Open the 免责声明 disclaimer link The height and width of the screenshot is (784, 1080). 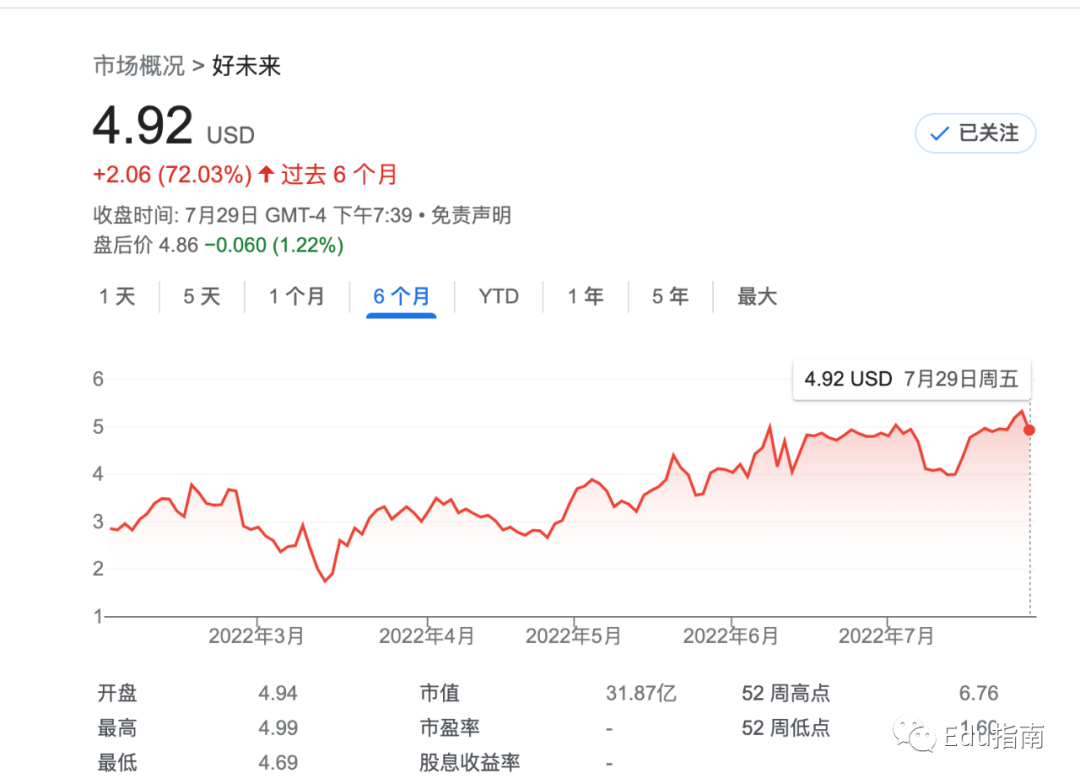click(x=471, y=216)
